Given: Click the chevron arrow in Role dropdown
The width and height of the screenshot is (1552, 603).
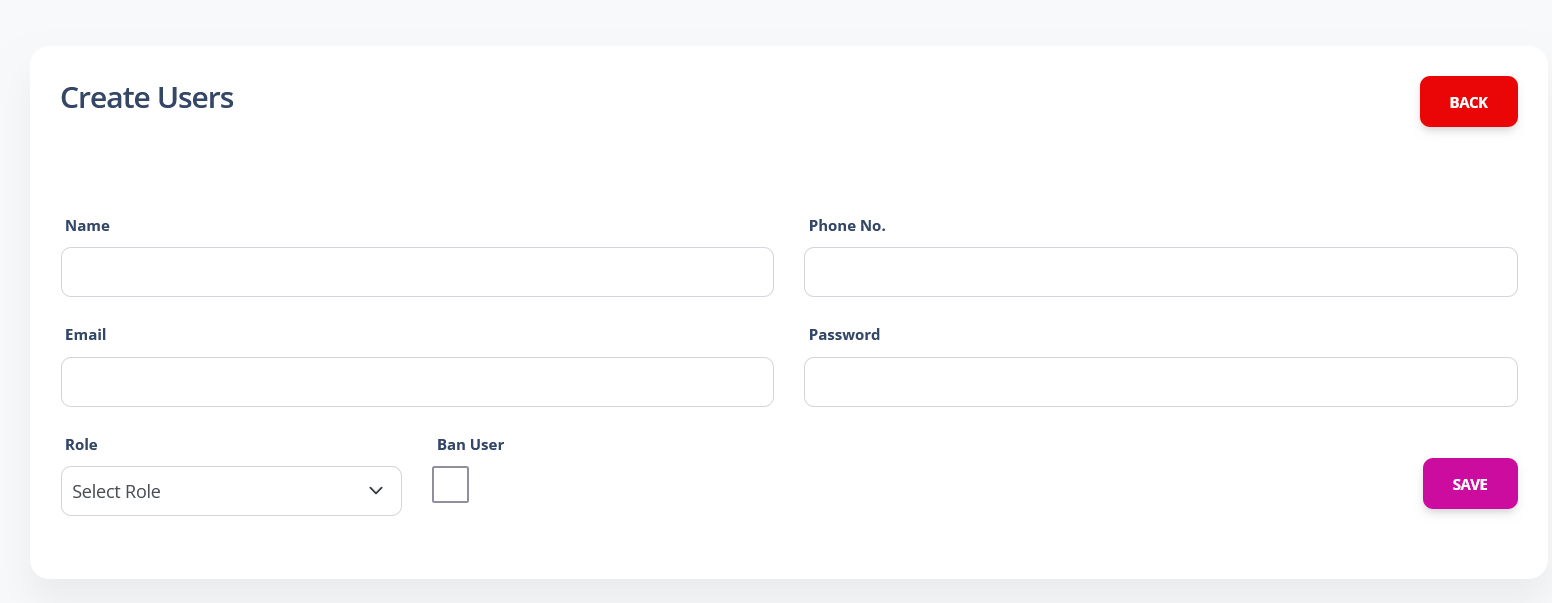Looking at the screenshot, I should tap(376, 491).
